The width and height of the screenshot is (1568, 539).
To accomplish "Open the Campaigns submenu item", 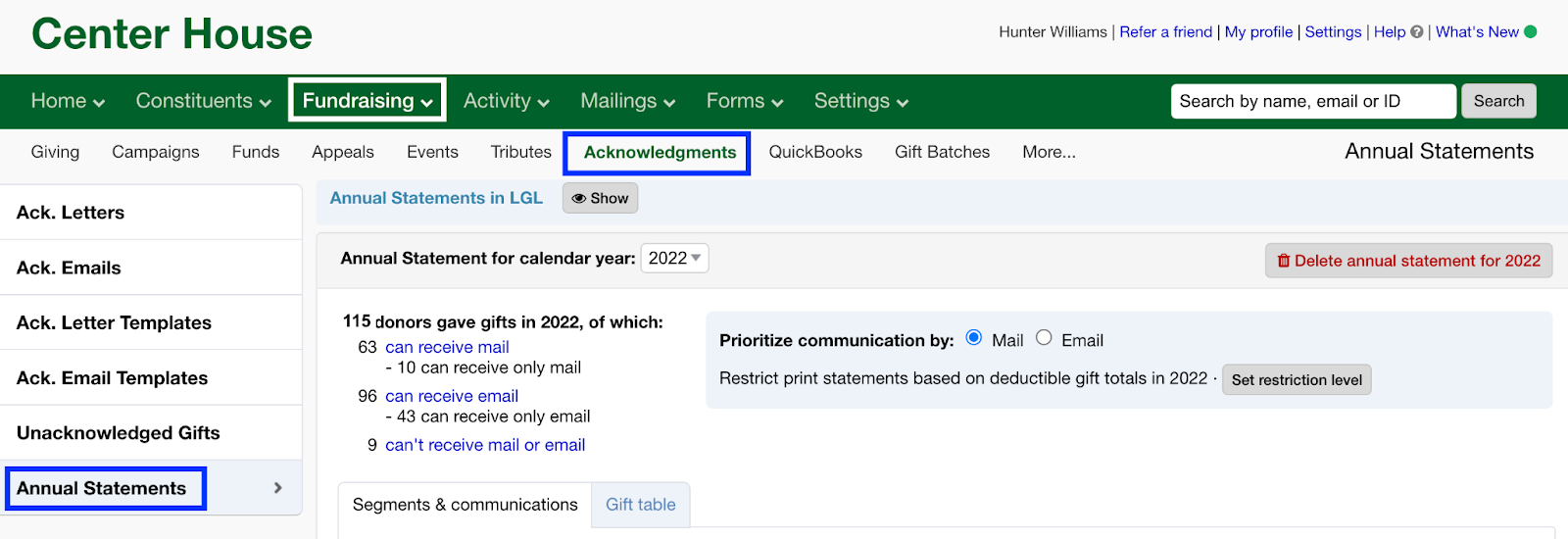I will [x=156, y=152].
